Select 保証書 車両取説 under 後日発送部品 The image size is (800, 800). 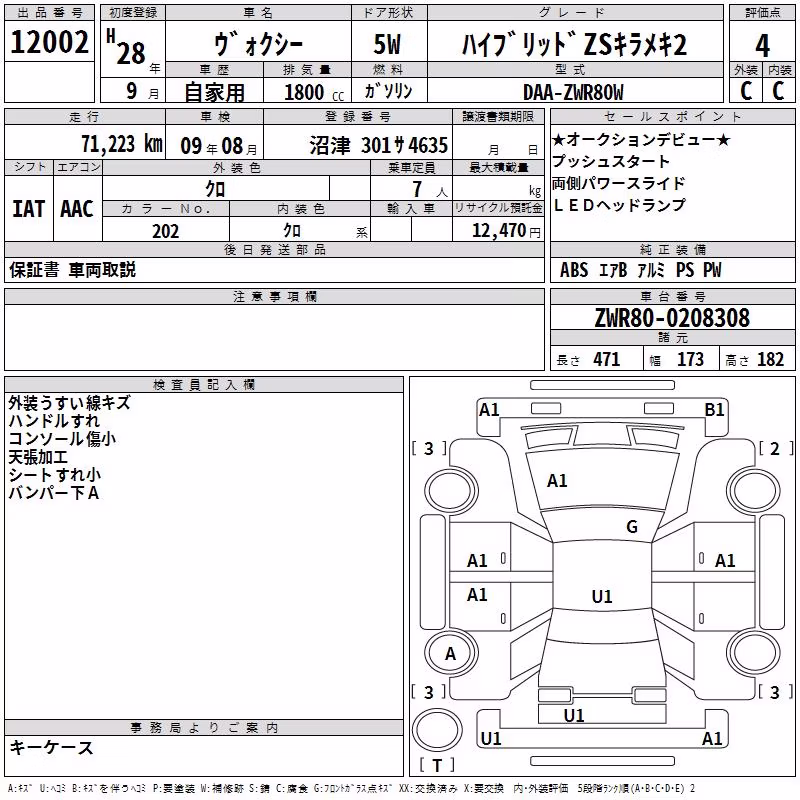(x=72, y=270)
